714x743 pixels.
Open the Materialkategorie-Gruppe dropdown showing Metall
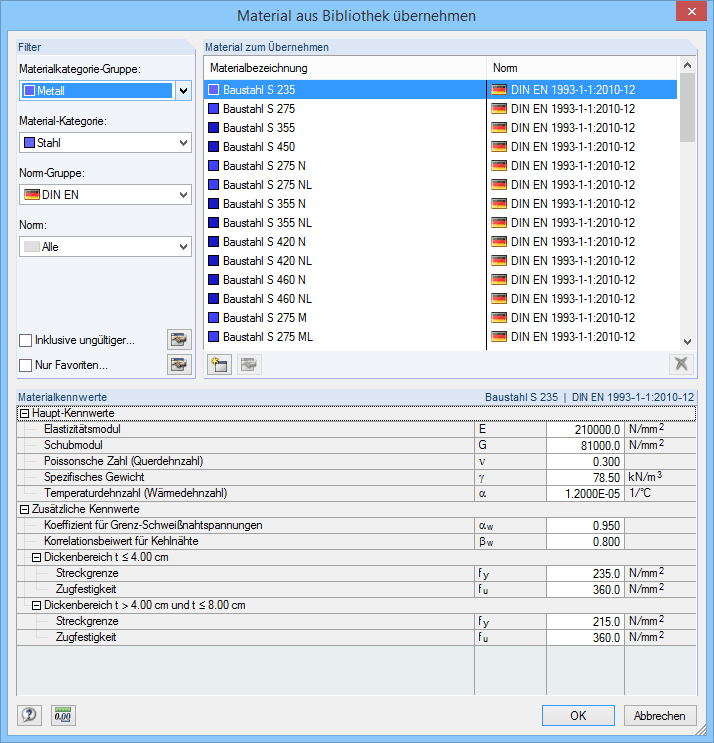(105, 91)
